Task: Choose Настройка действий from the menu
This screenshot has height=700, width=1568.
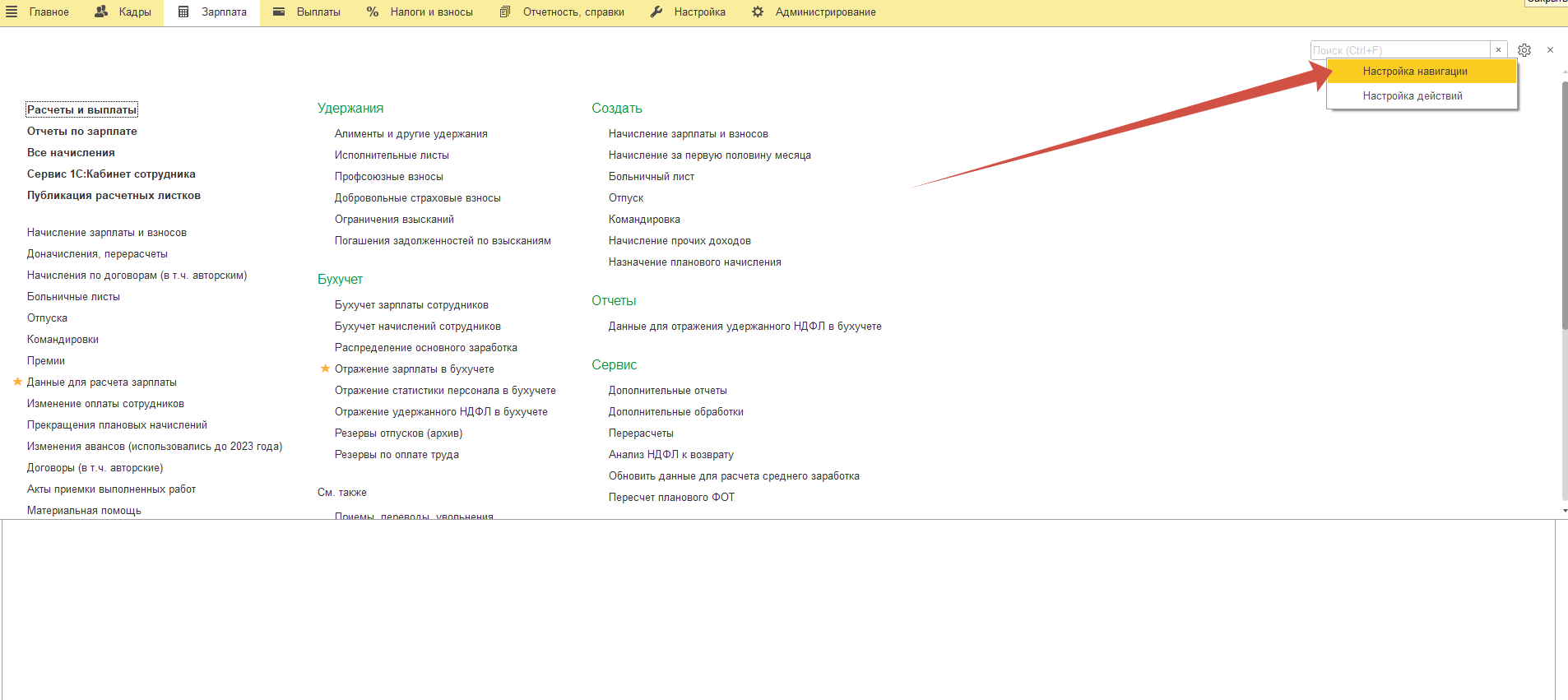Action: [x=1412, y=96]
